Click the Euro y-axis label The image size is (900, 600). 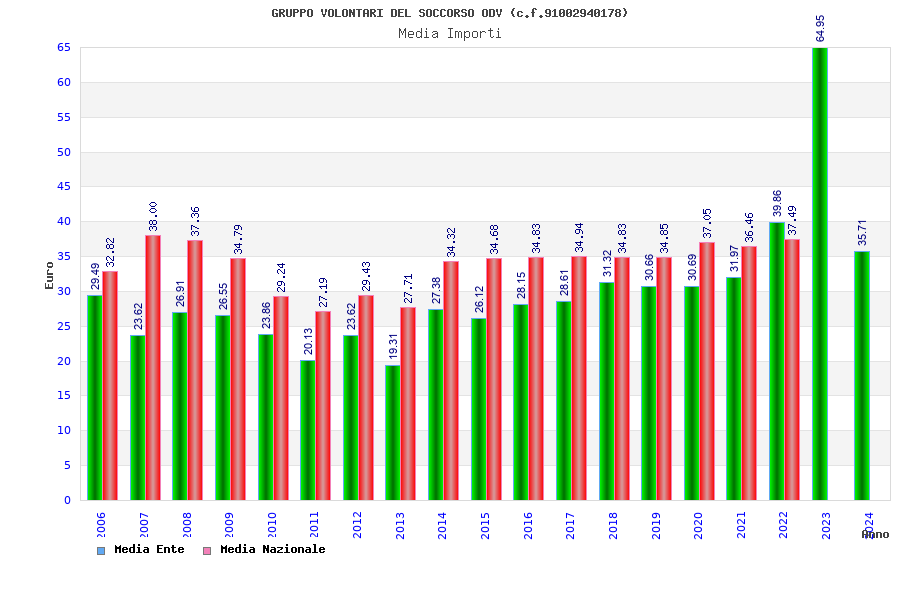coord(49,275)
